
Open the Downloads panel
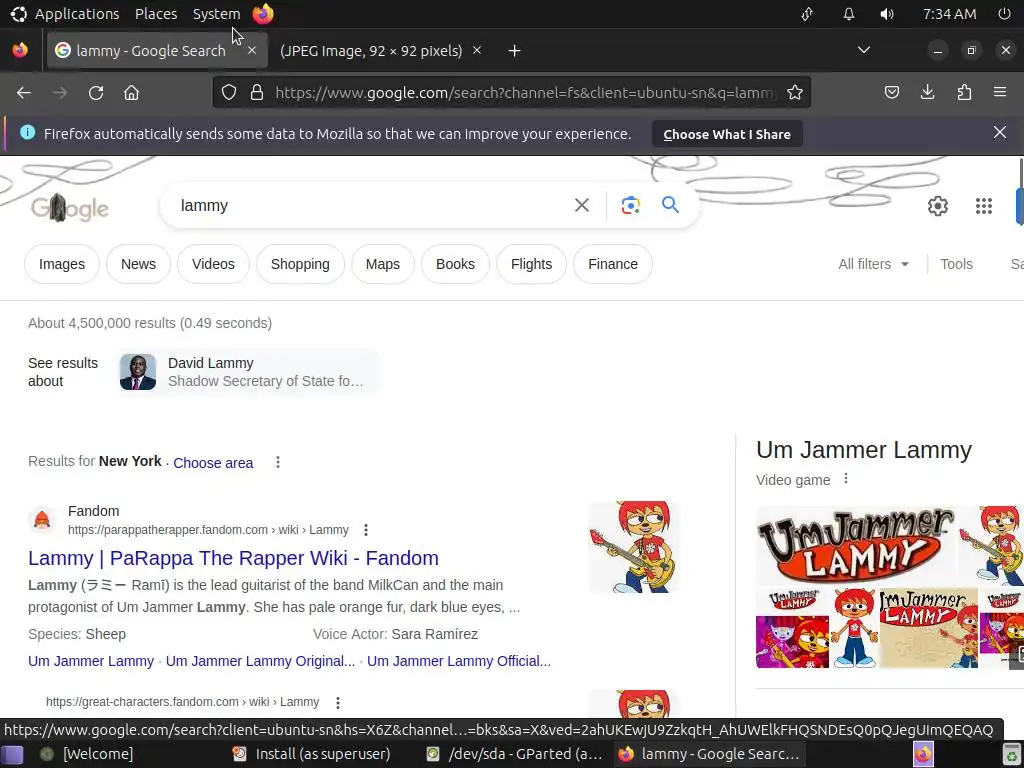coord(927,93)
